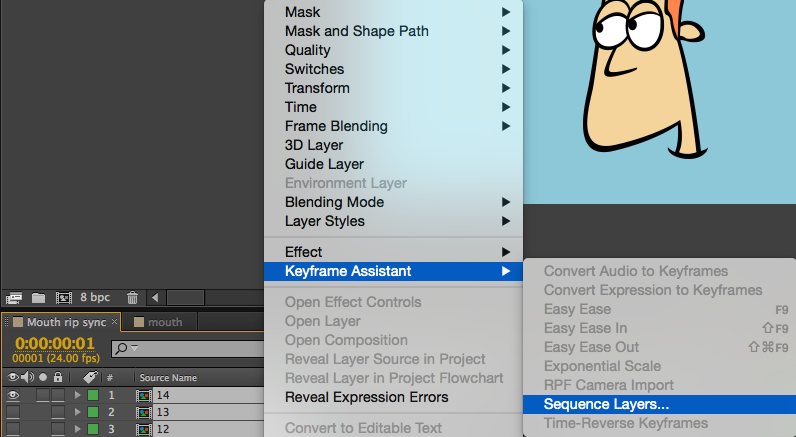796x437 pixels.
Task: Click the Solo dot column header icon
Action: click(x=43, y=377)
